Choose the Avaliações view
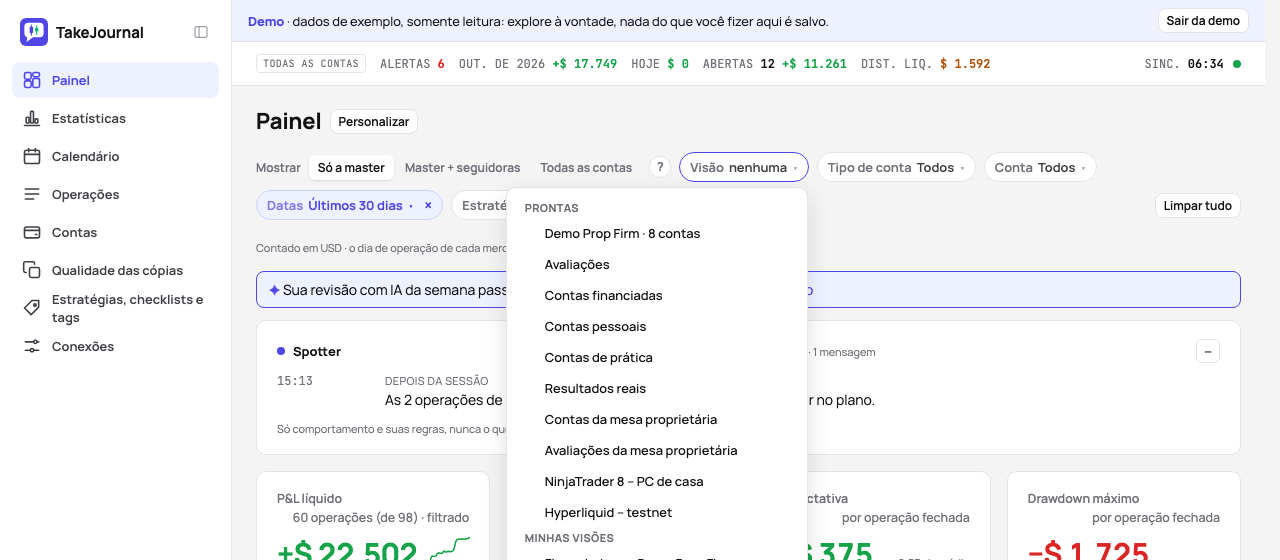 [x=657, y=265]
